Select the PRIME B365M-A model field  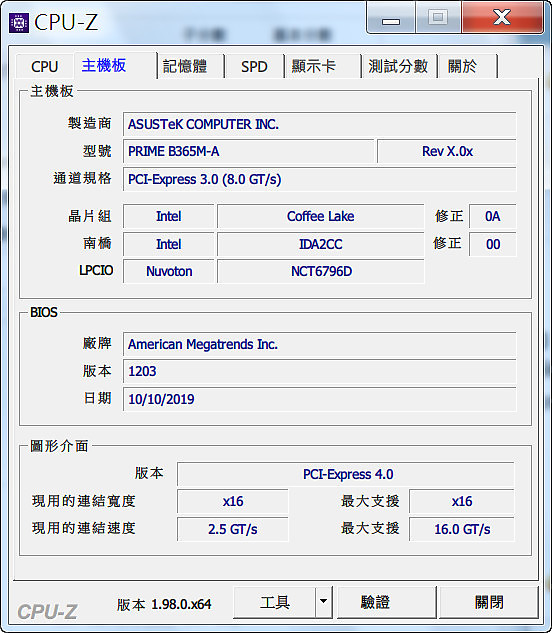248,151
